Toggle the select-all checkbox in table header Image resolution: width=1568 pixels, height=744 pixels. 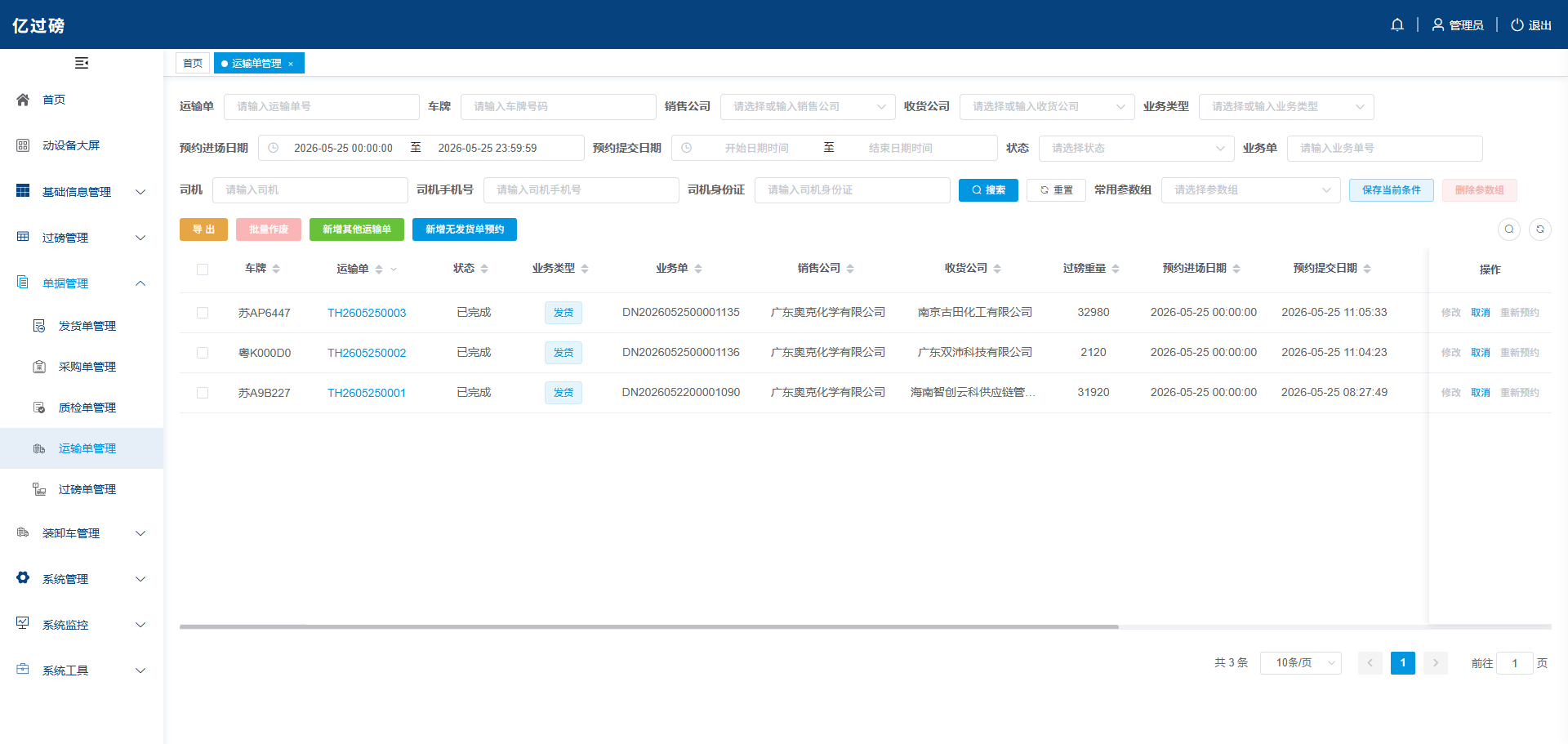pos(203,270)
